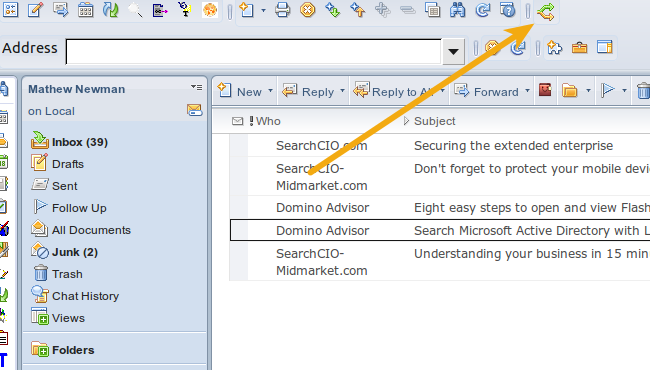Click the New button
Screen dimensions: 650x370
[x=240, y=91]
